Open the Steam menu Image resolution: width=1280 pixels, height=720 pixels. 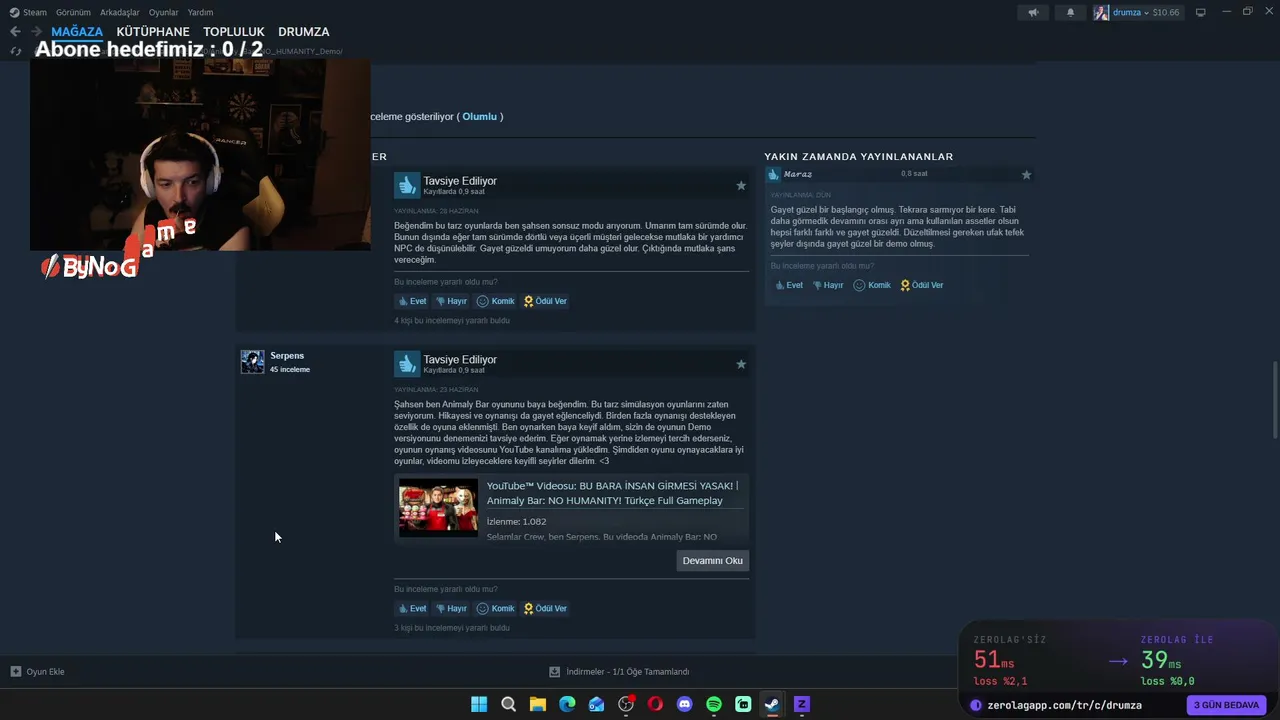click(x=28, y=12)
